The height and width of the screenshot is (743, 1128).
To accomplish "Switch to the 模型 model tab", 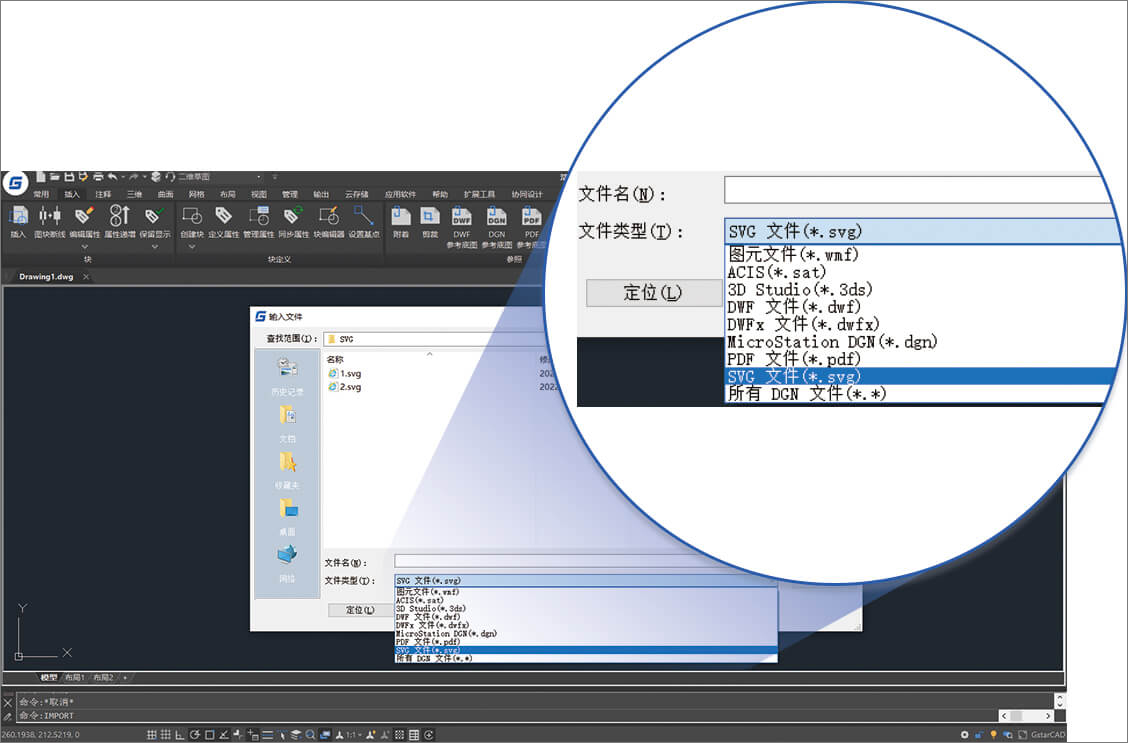I will (48, 678).
